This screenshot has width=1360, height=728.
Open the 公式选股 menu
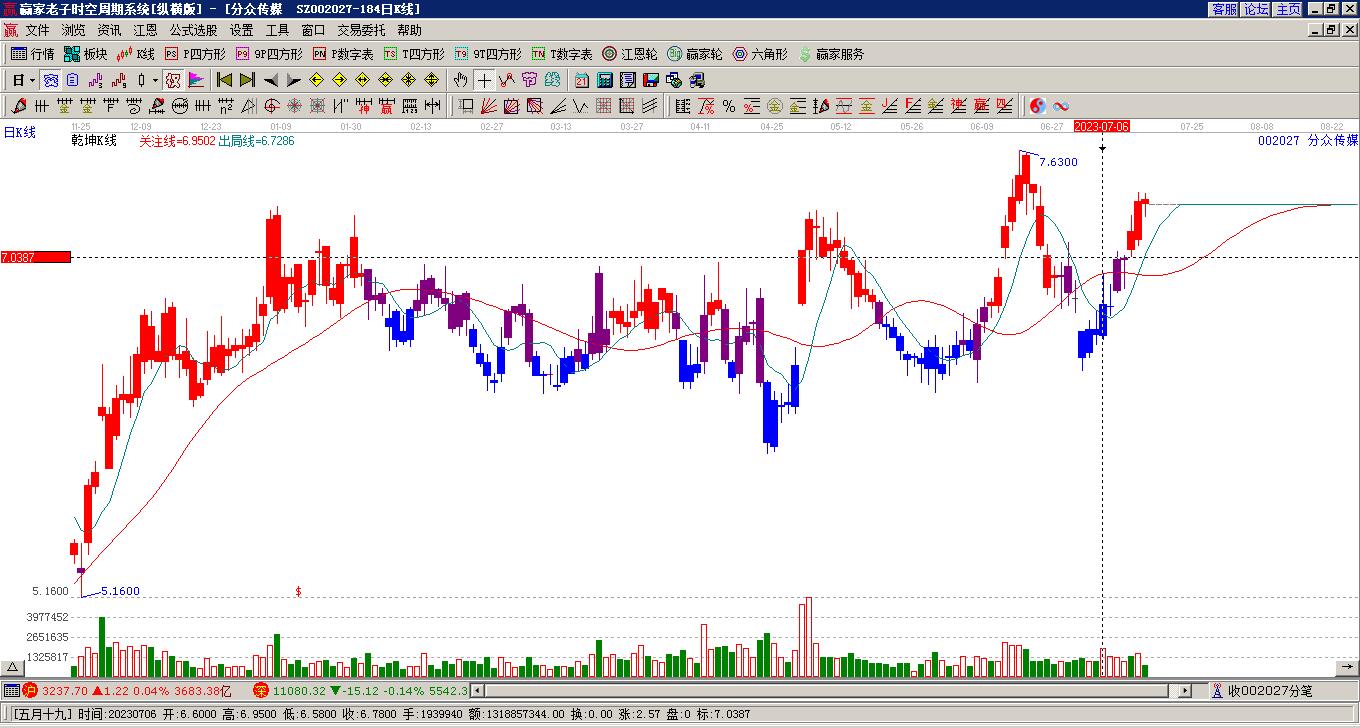[x=193, y=31]
